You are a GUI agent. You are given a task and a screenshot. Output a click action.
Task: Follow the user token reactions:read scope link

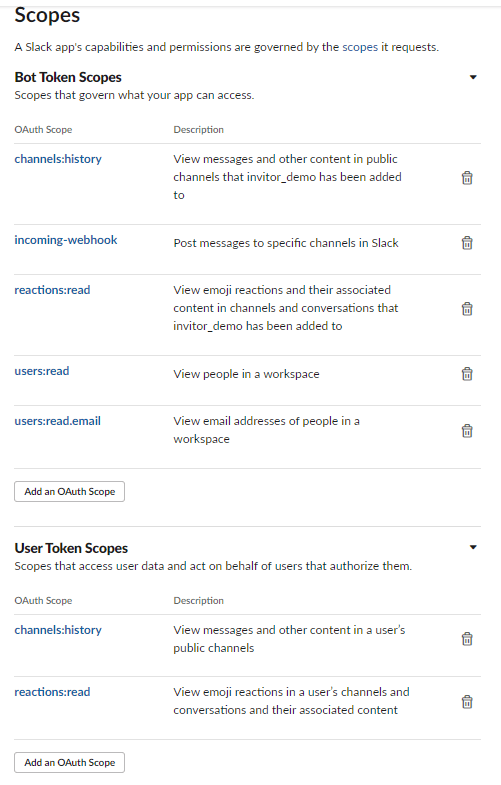53,692
